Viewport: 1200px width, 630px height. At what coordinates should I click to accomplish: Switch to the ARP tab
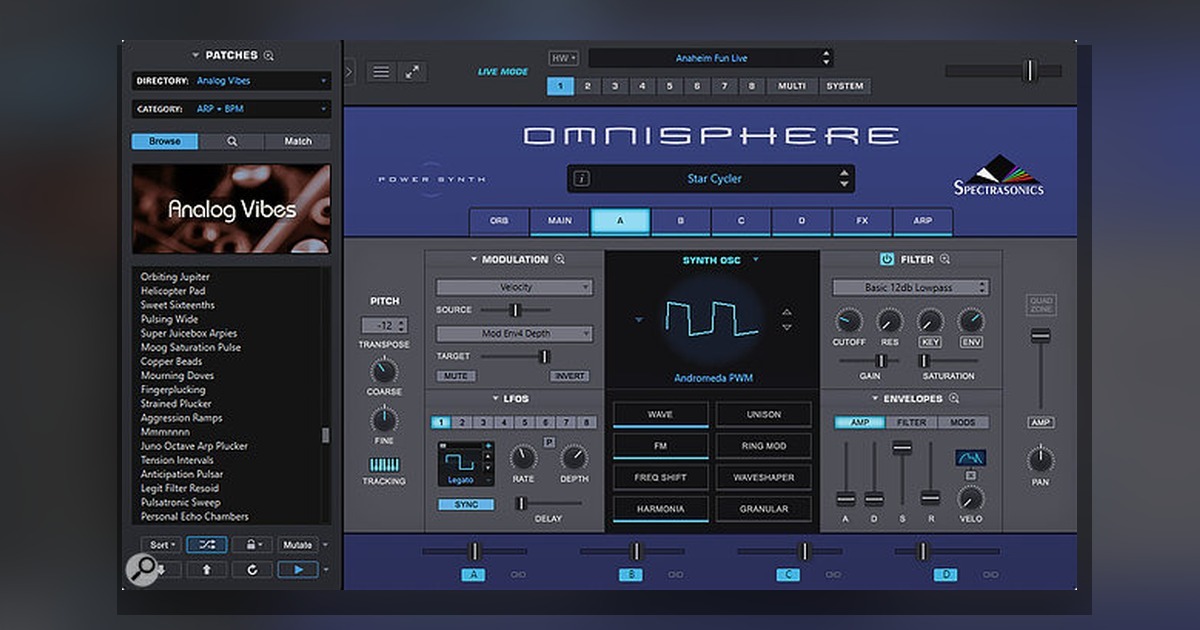922,221
